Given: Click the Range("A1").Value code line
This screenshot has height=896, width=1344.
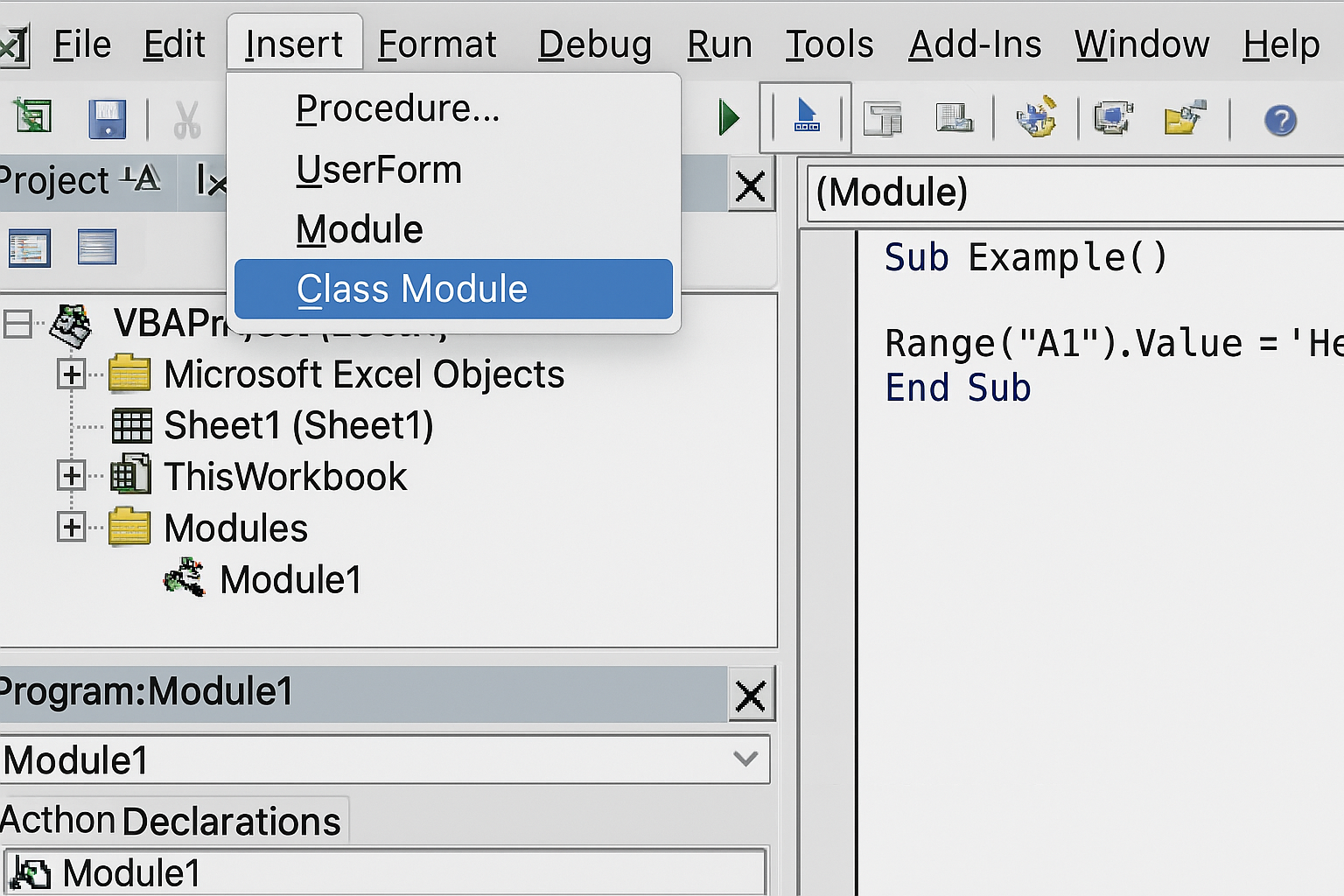Looking at the screenshot, I should (1114, 343).
